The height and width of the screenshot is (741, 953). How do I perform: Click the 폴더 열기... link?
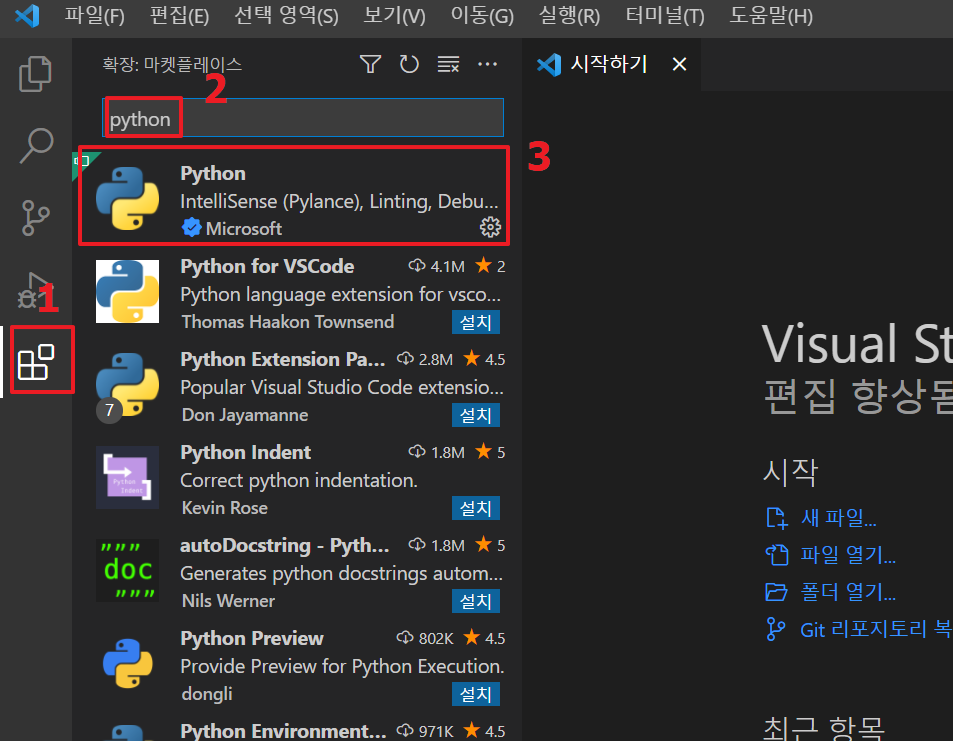848,592
